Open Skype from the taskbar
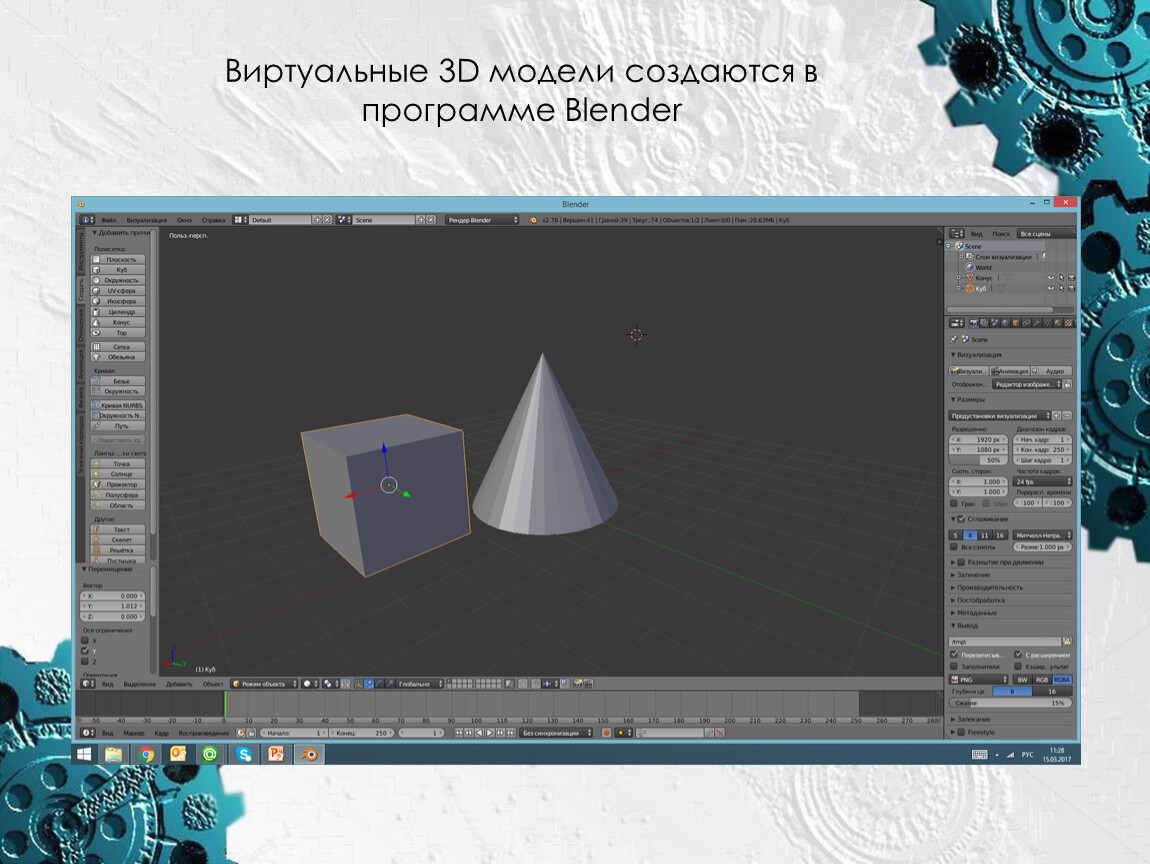Viewport: 1150px width, 864px height. click(x=243, y=754)
